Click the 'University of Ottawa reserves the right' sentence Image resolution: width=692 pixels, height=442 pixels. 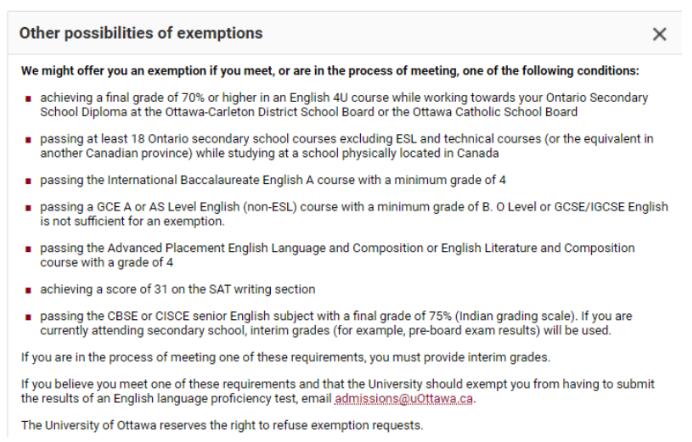point(222,427)
